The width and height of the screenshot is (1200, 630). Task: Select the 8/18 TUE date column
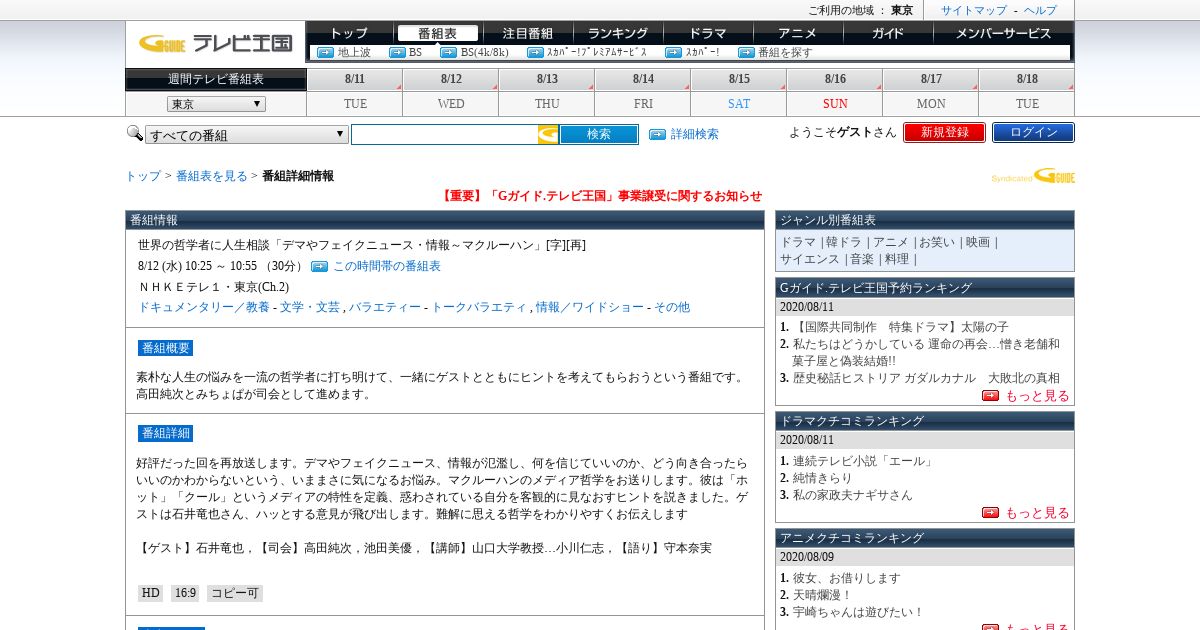[x=1027, y=92]
